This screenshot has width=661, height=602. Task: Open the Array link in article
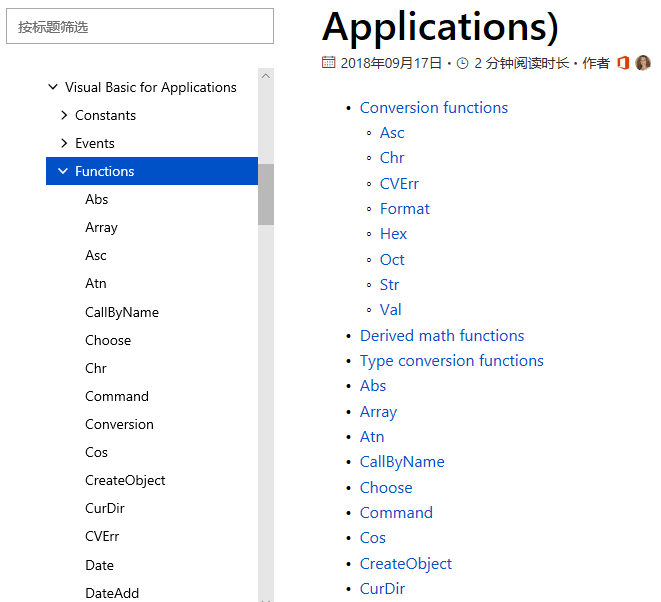[x=378, y=412]
